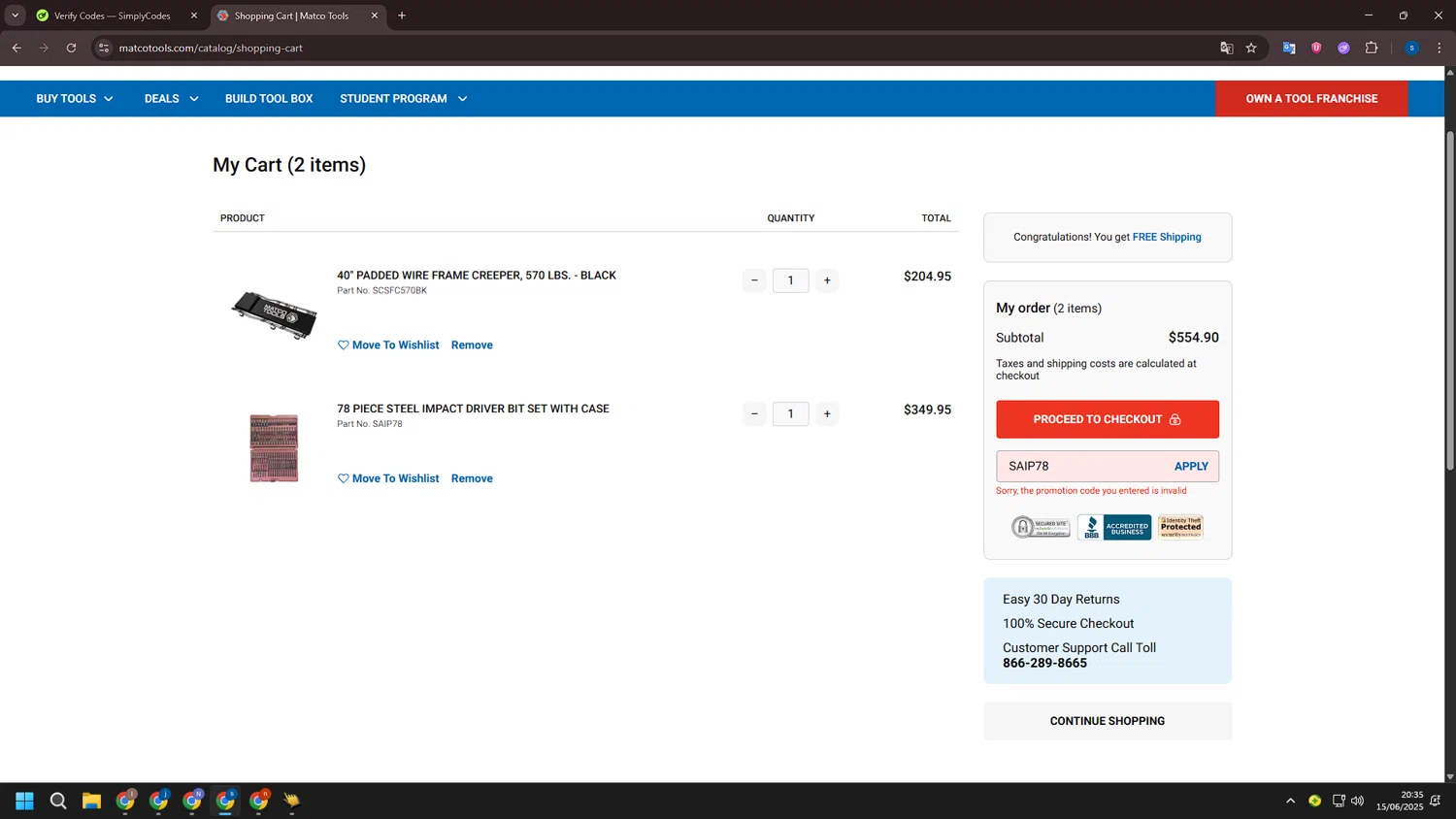Expand the Student Program menu

pyautogui.click(x=403, y=99)
